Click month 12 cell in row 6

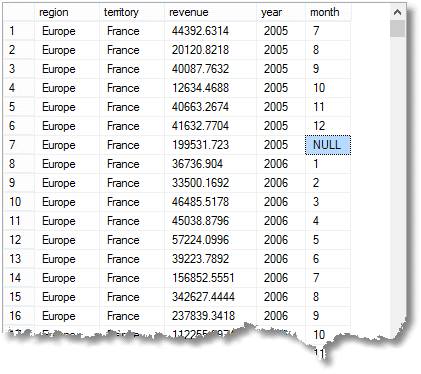tap(328, 126)
